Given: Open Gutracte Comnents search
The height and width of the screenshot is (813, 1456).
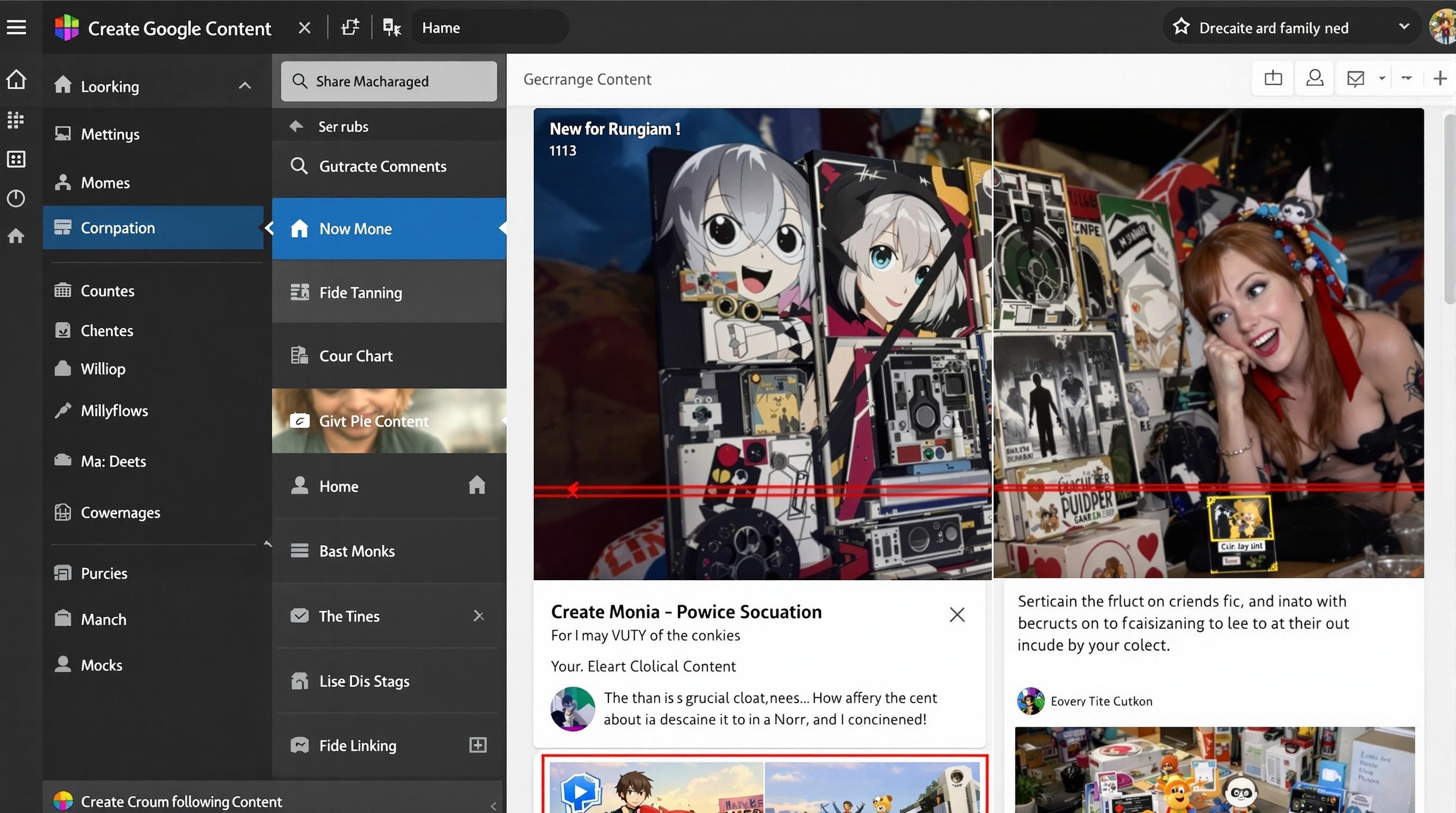Looking at the screenshot, I should (389, 166).
